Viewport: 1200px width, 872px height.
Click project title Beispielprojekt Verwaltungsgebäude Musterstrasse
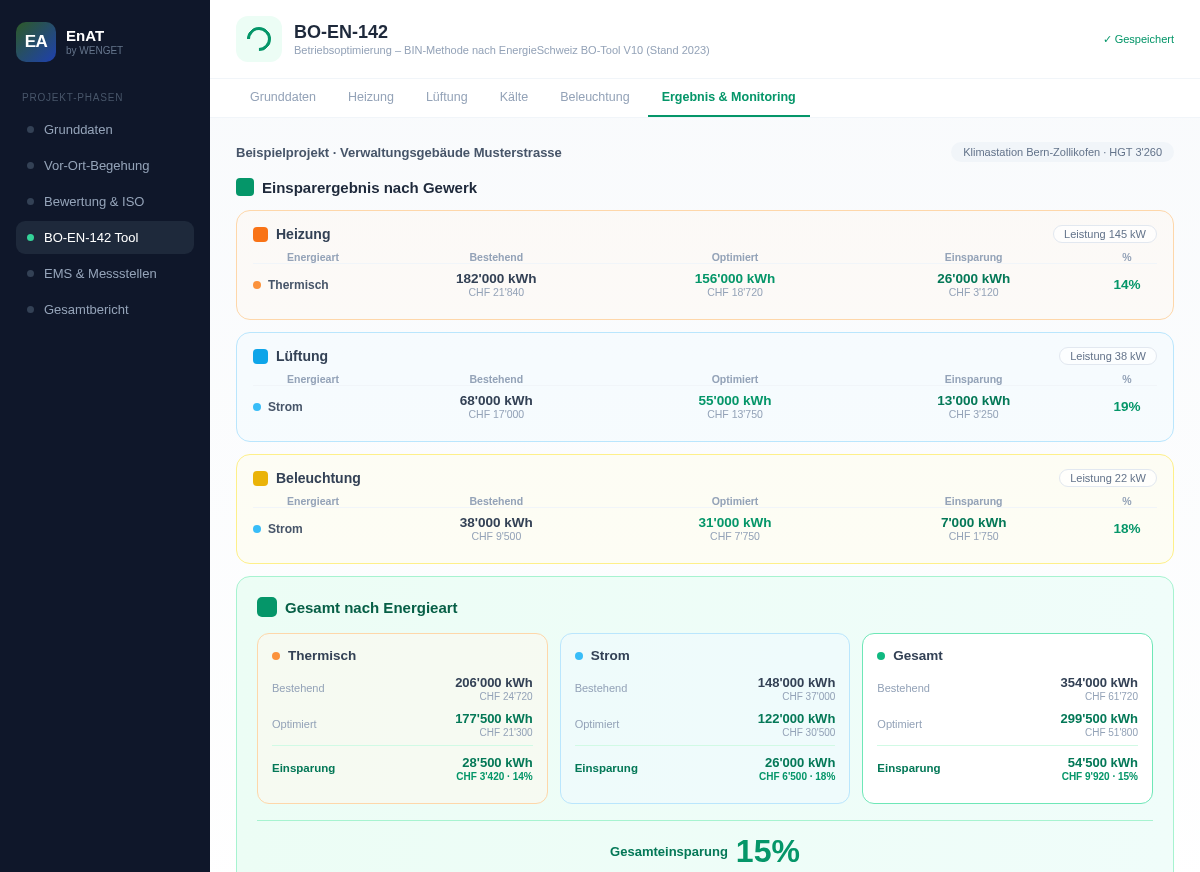(399, 152)
